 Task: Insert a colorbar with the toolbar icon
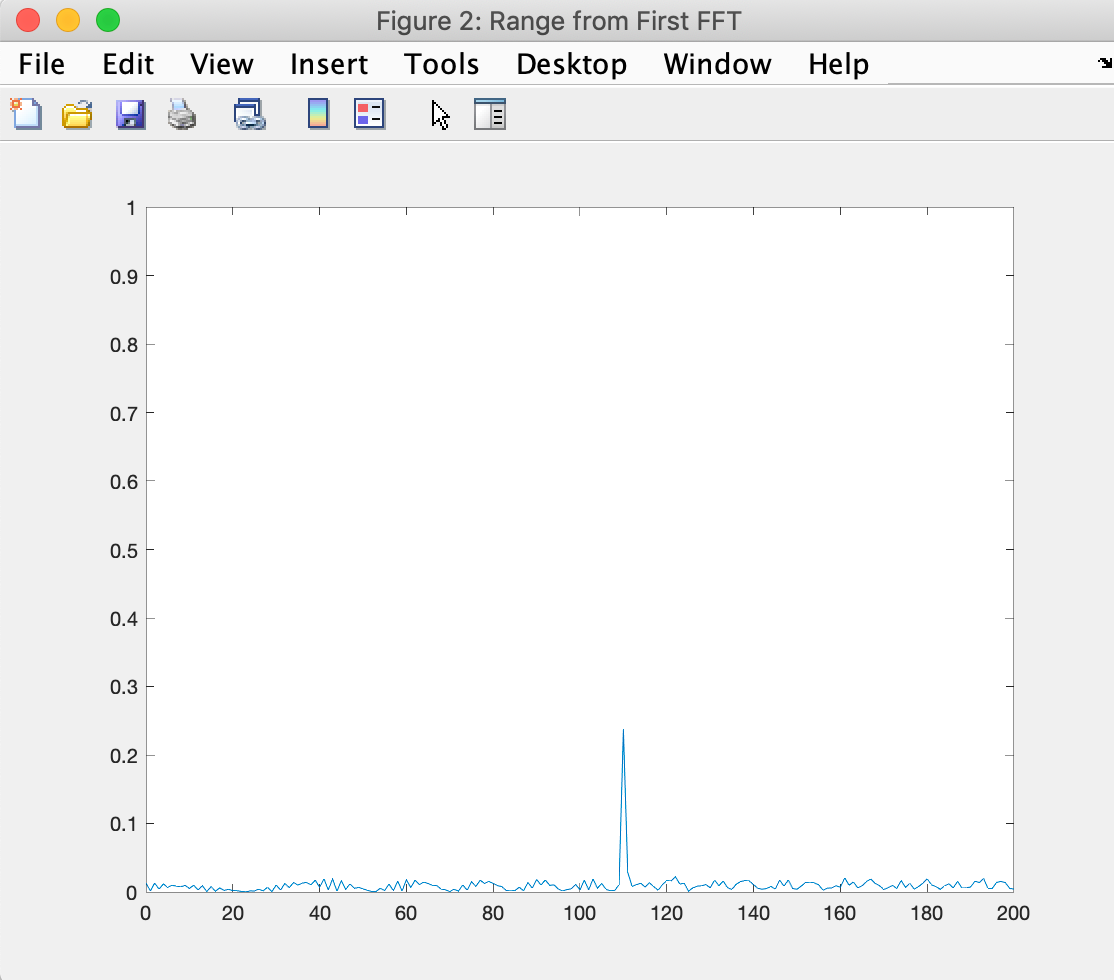pos(318,114)
